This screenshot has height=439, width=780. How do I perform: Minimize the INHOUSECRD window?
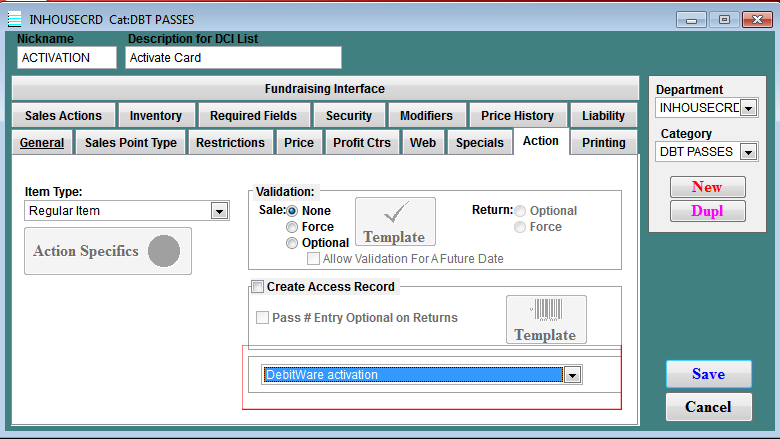click(691, 20)
